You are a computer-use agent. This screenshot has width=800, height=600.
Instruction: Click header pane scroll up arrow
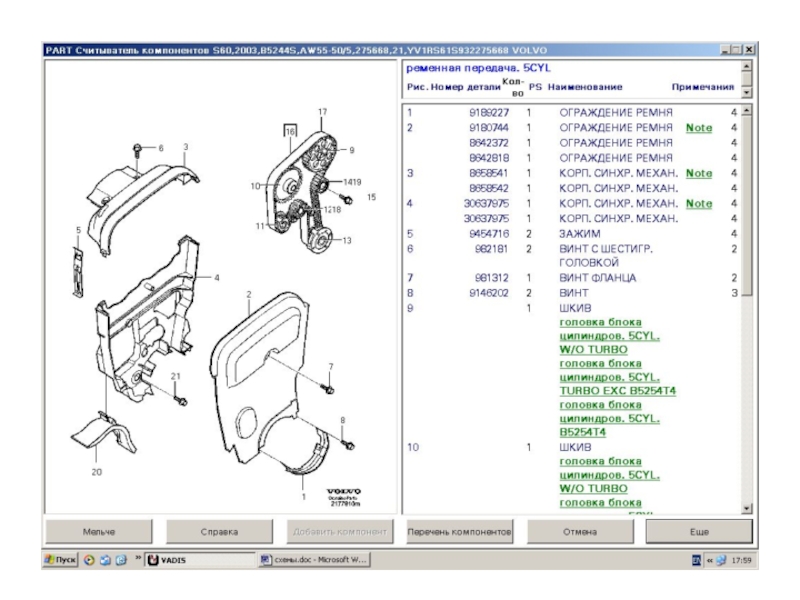pyautogui.click(x=747, y=66)
